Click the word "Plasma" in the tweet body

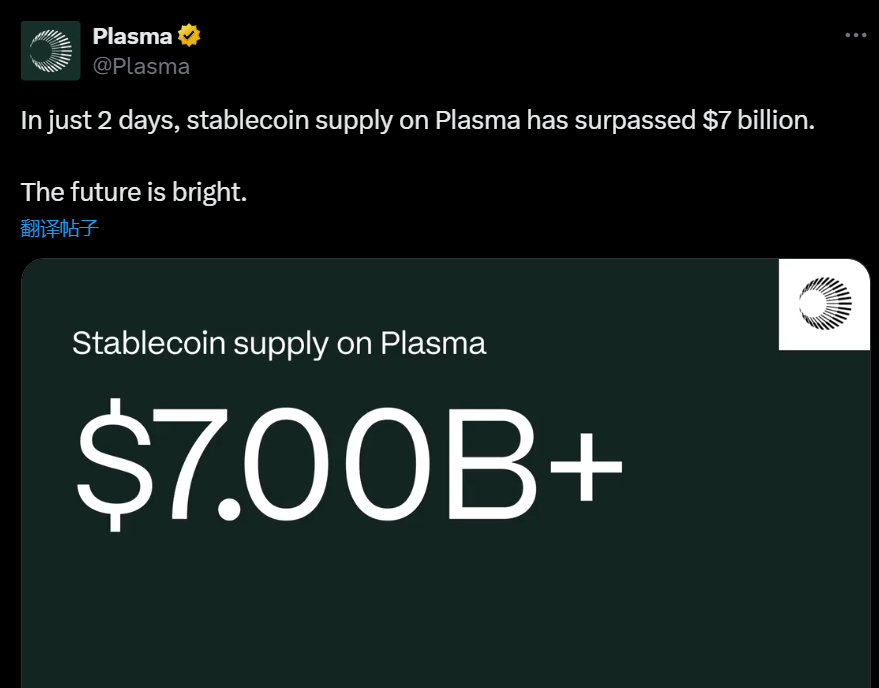478,121
